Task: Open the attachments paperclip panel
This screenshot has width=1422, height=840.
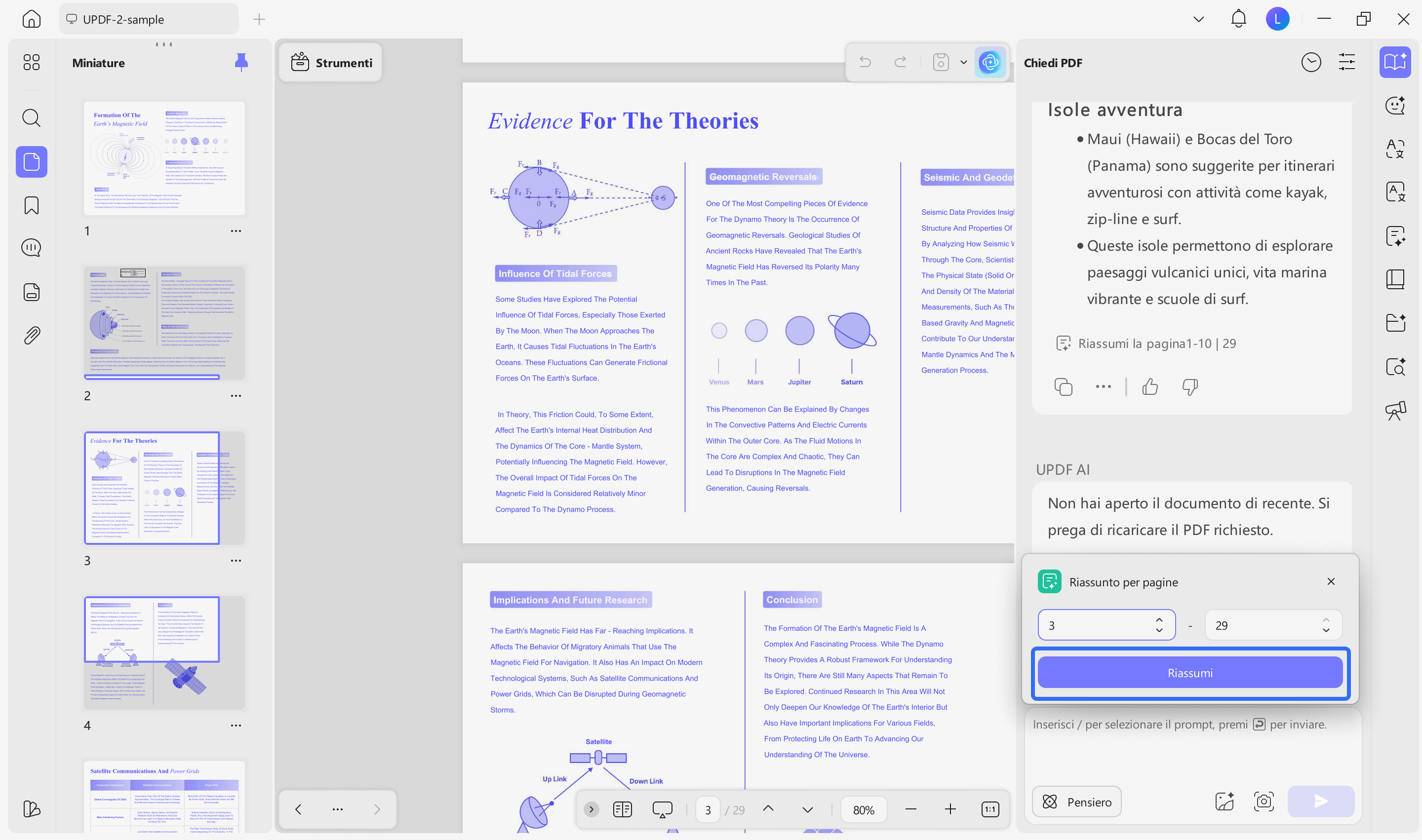Action: [31, 335]
